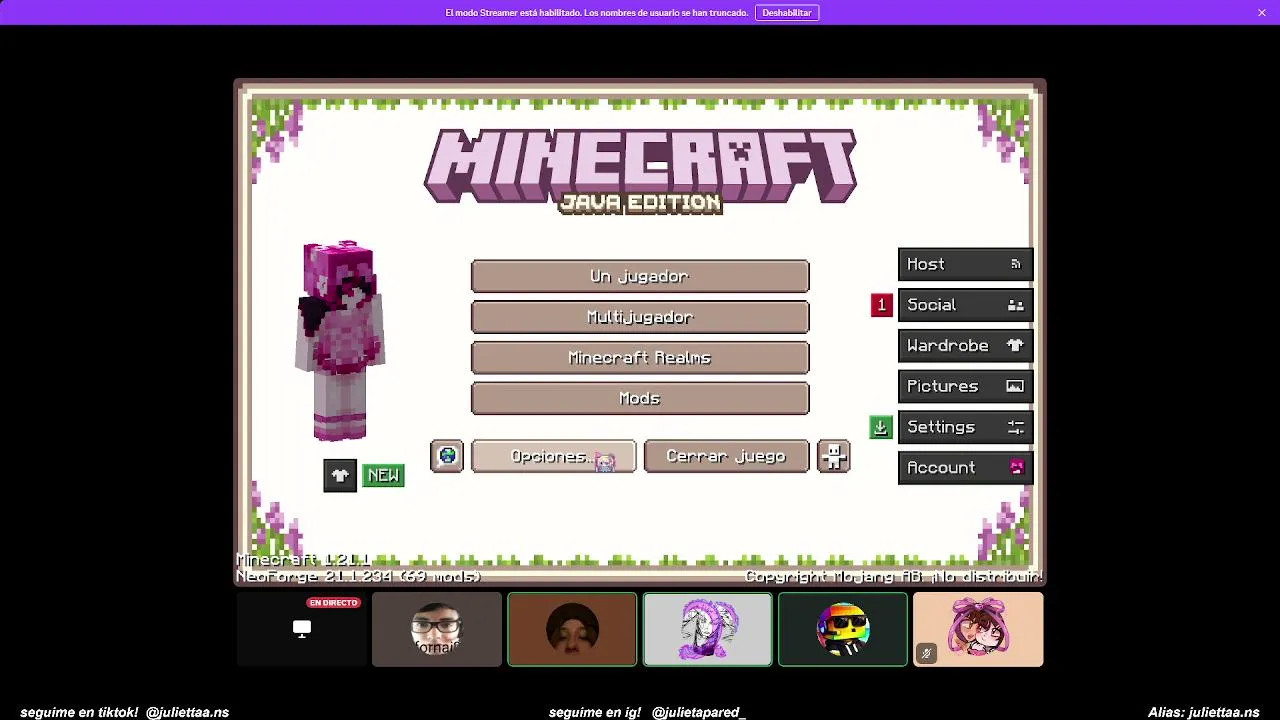Open the Mods list

tap(640, 399)
